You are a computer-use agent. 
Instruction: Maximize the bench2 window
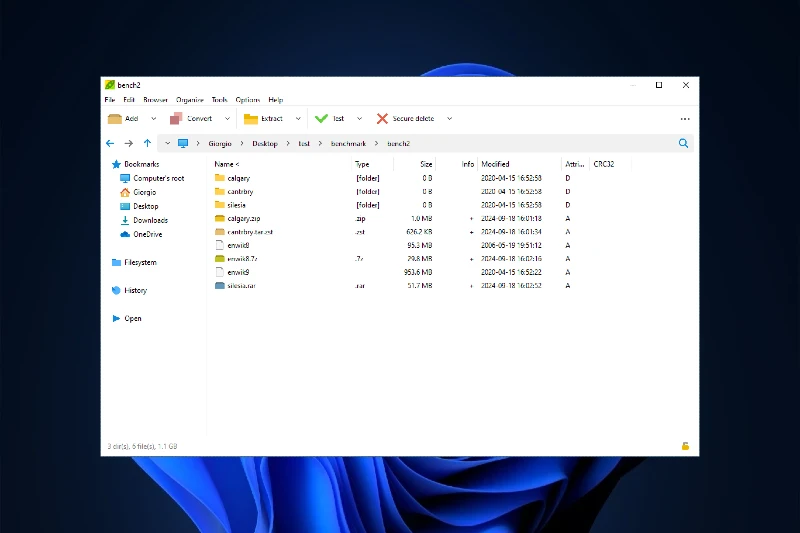coord(659,85)
